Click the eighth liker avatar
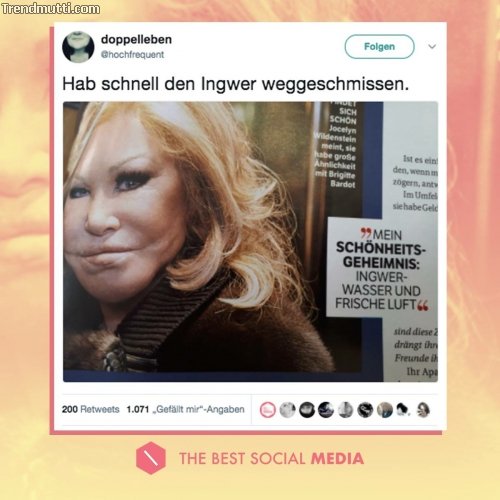 (404, 410)
